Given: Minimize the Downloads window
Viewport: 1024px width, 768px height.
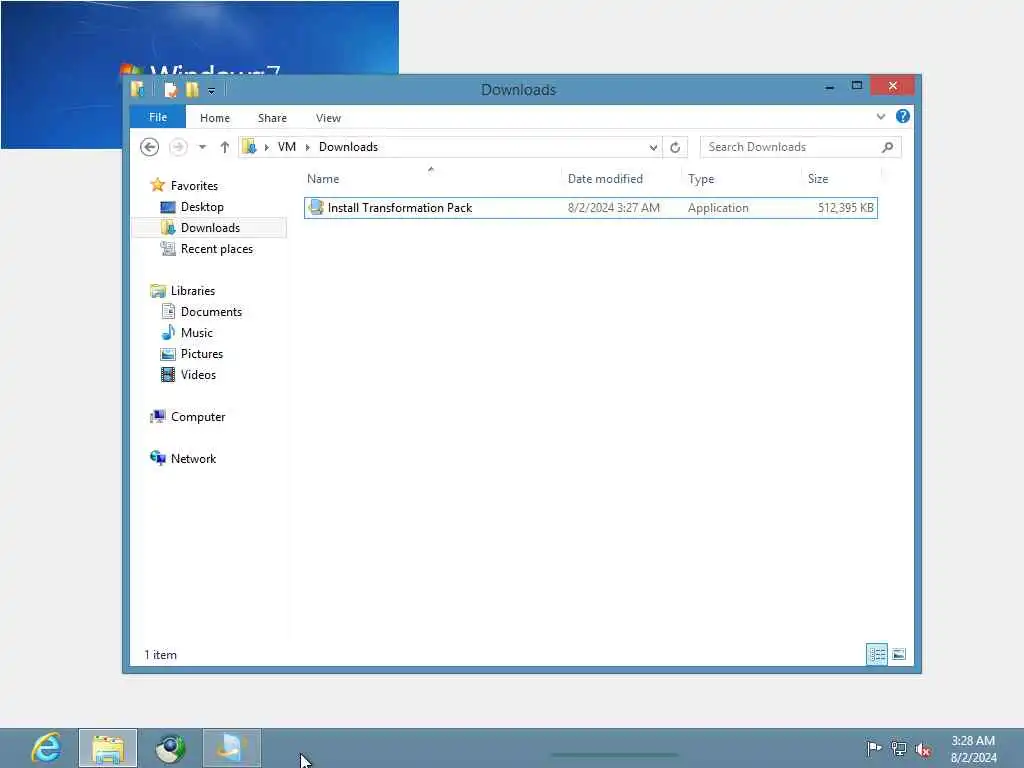Looking at the screenshot, I should tap(829, 87).
